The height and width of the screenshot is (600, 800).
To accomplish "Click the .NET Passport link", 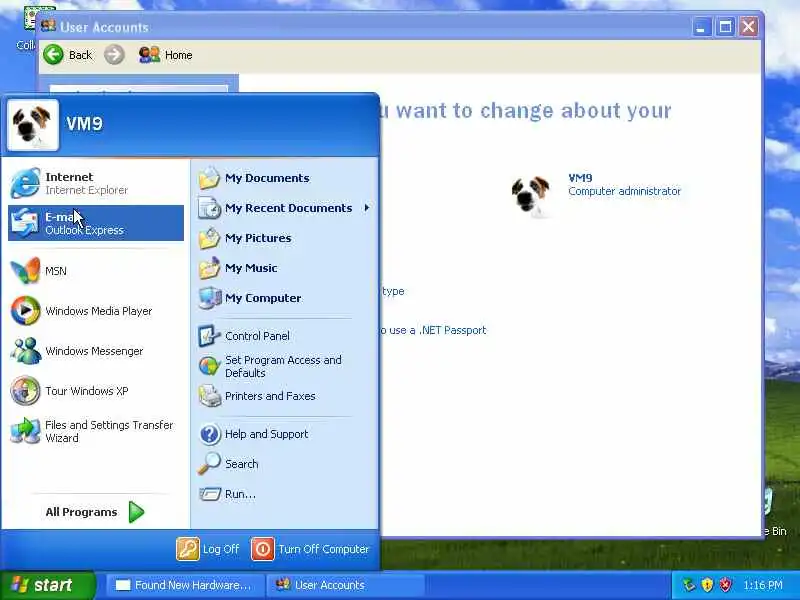I will [x=433, y=331].
